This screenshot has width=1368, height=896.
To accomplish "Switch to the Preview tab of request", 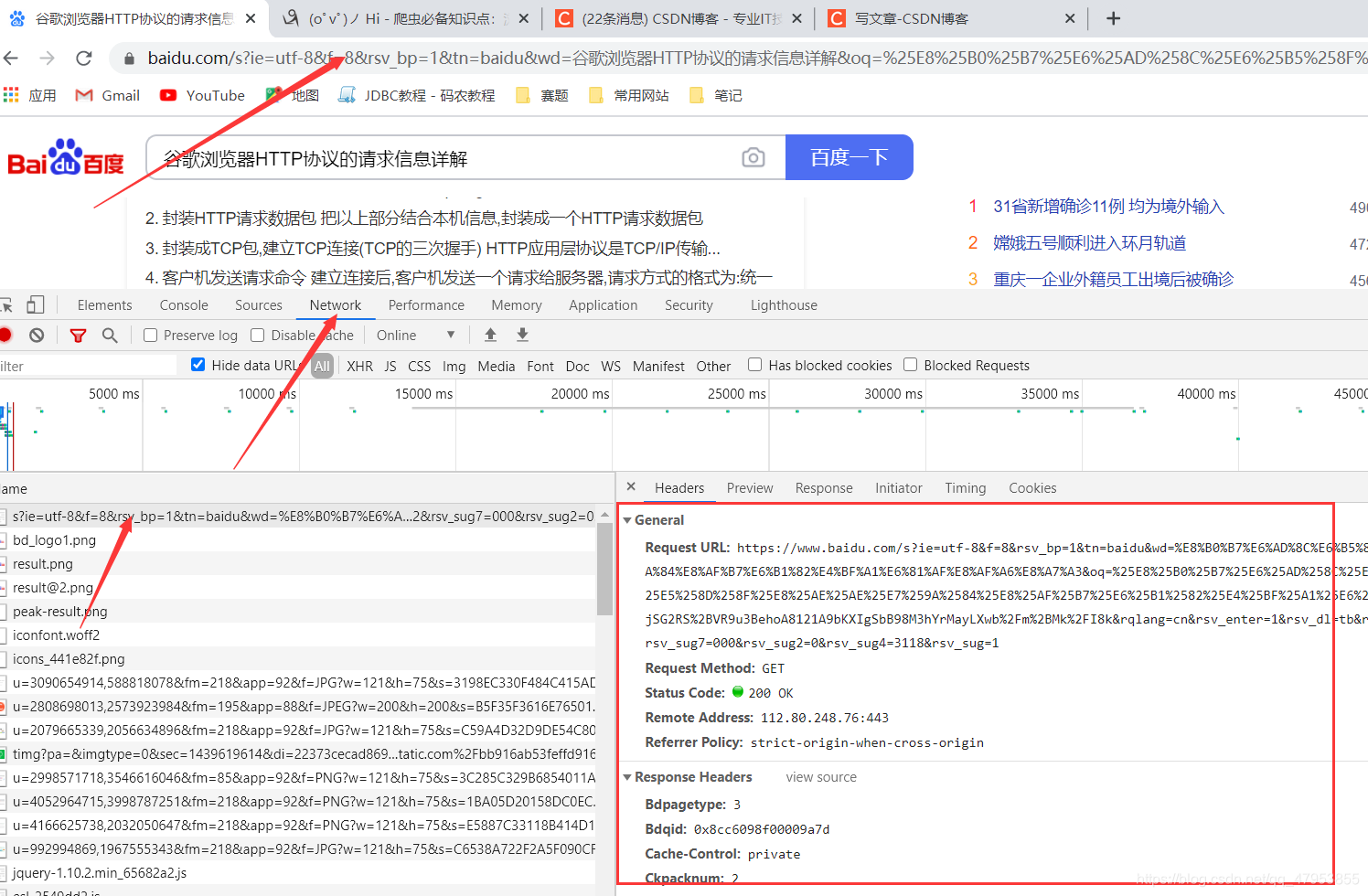I will tap(750, 488).
